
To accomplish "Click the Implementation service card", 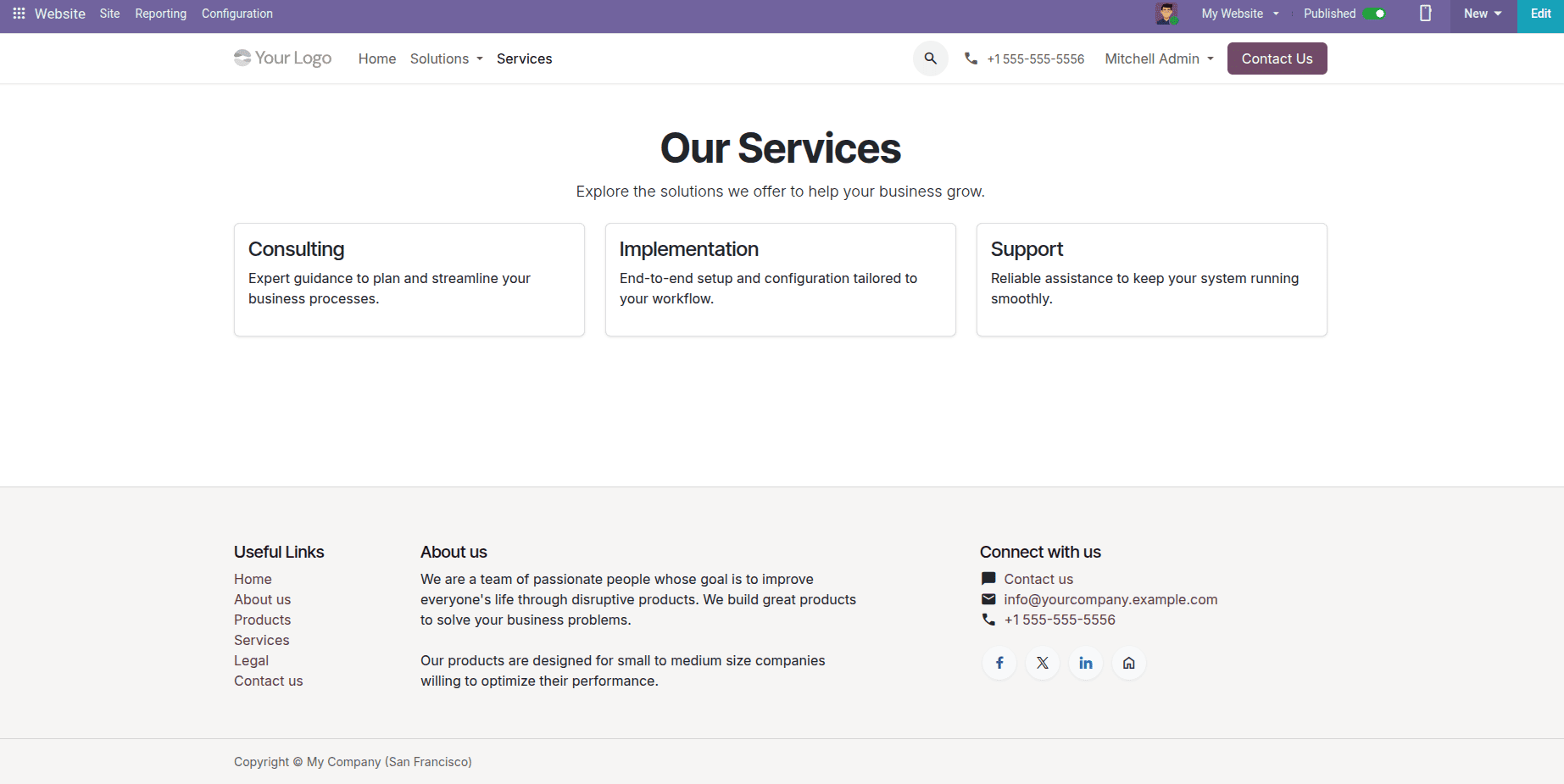I will pos(781,280).
